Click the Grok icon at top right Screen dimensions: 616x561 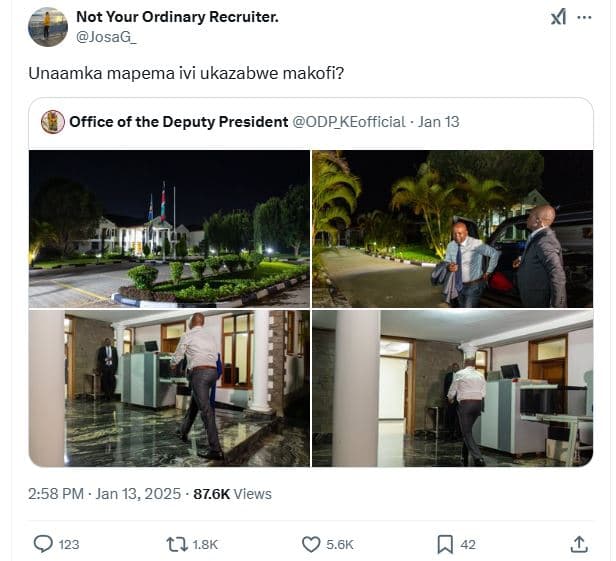pyautogui.click(x=559, y=17)
